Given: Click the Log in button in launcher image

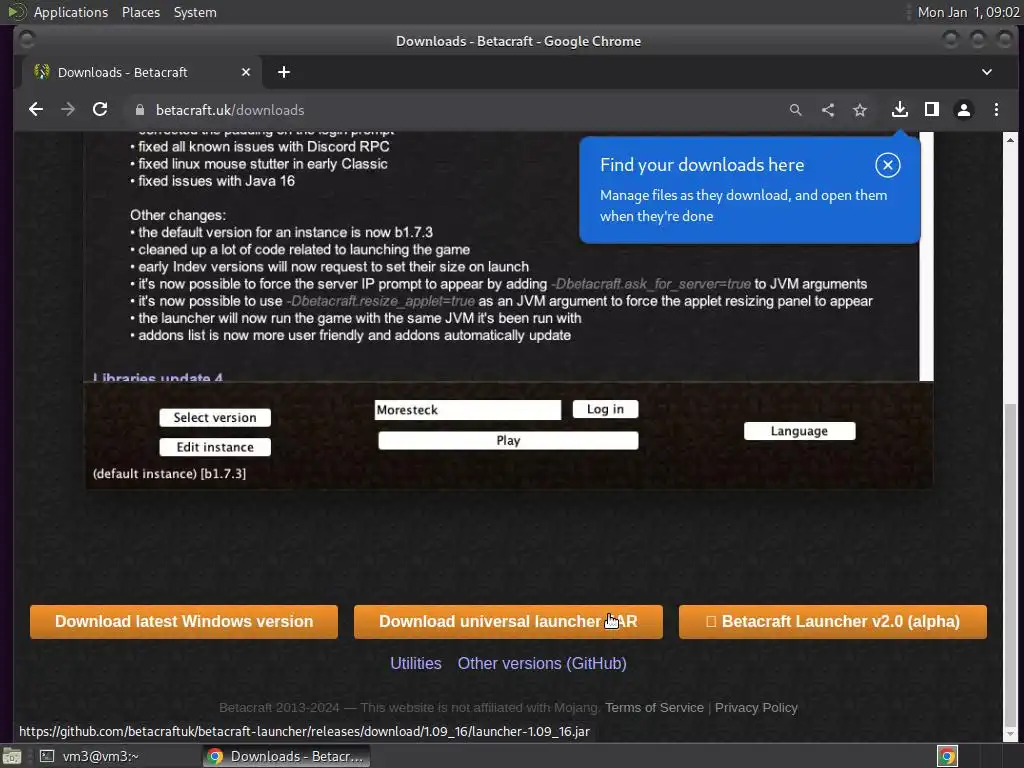Looking at the screenshot, I should [x=605, y=409].
